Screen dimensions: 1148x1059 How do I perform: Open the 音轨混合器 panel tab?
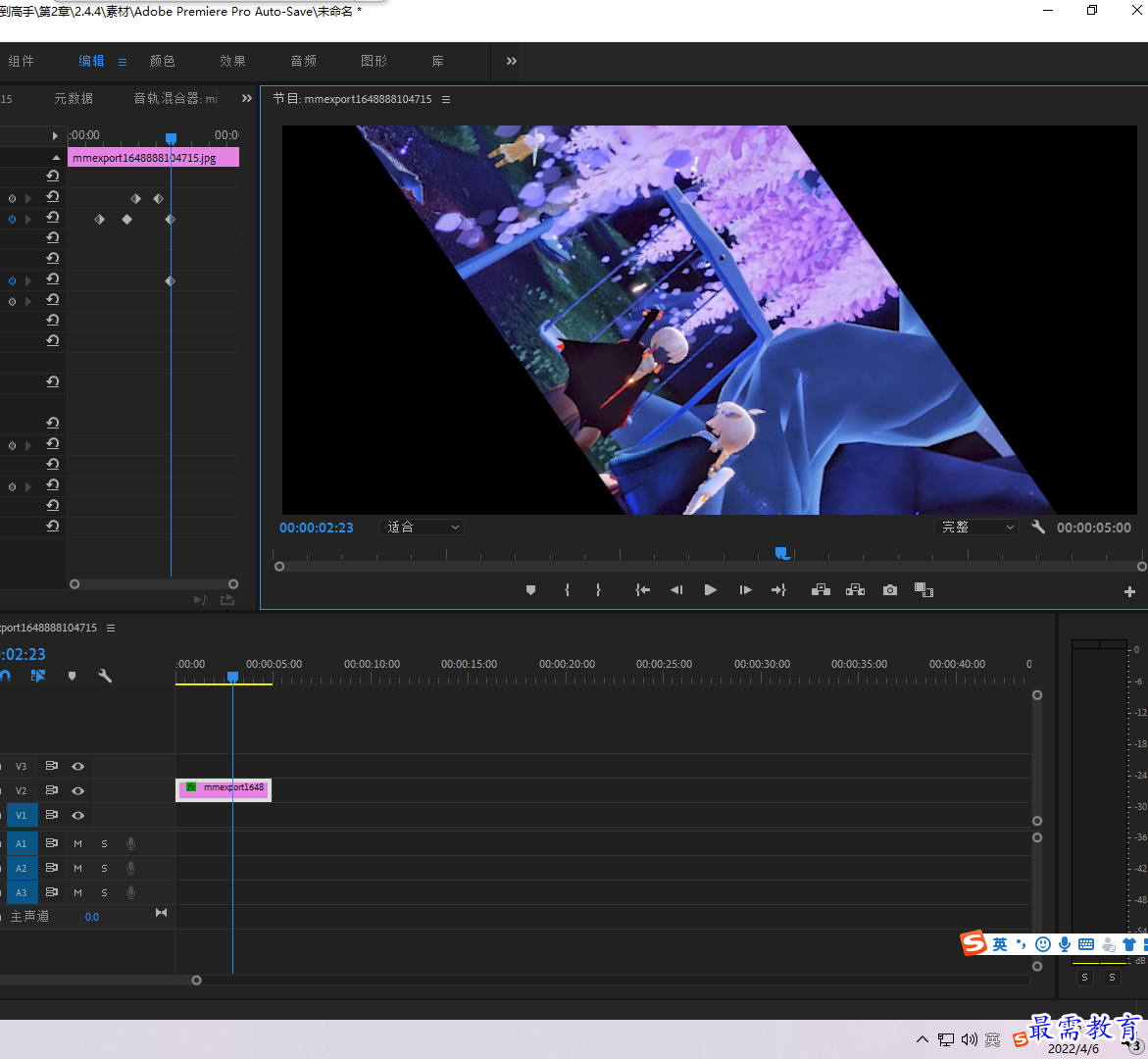pos(175,98)
